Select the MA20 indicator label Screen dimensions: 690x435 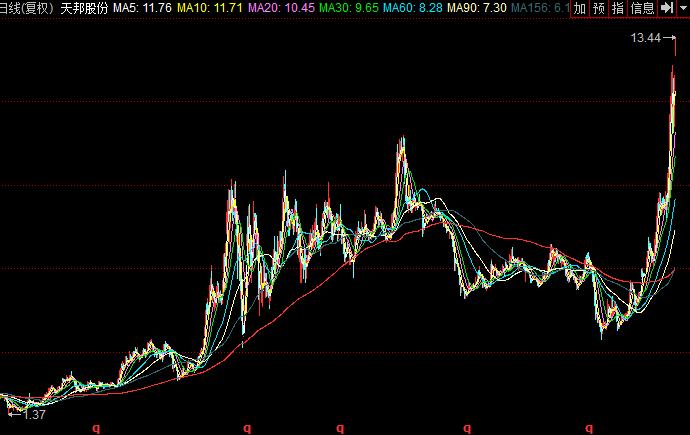click(x=281, y=8)
